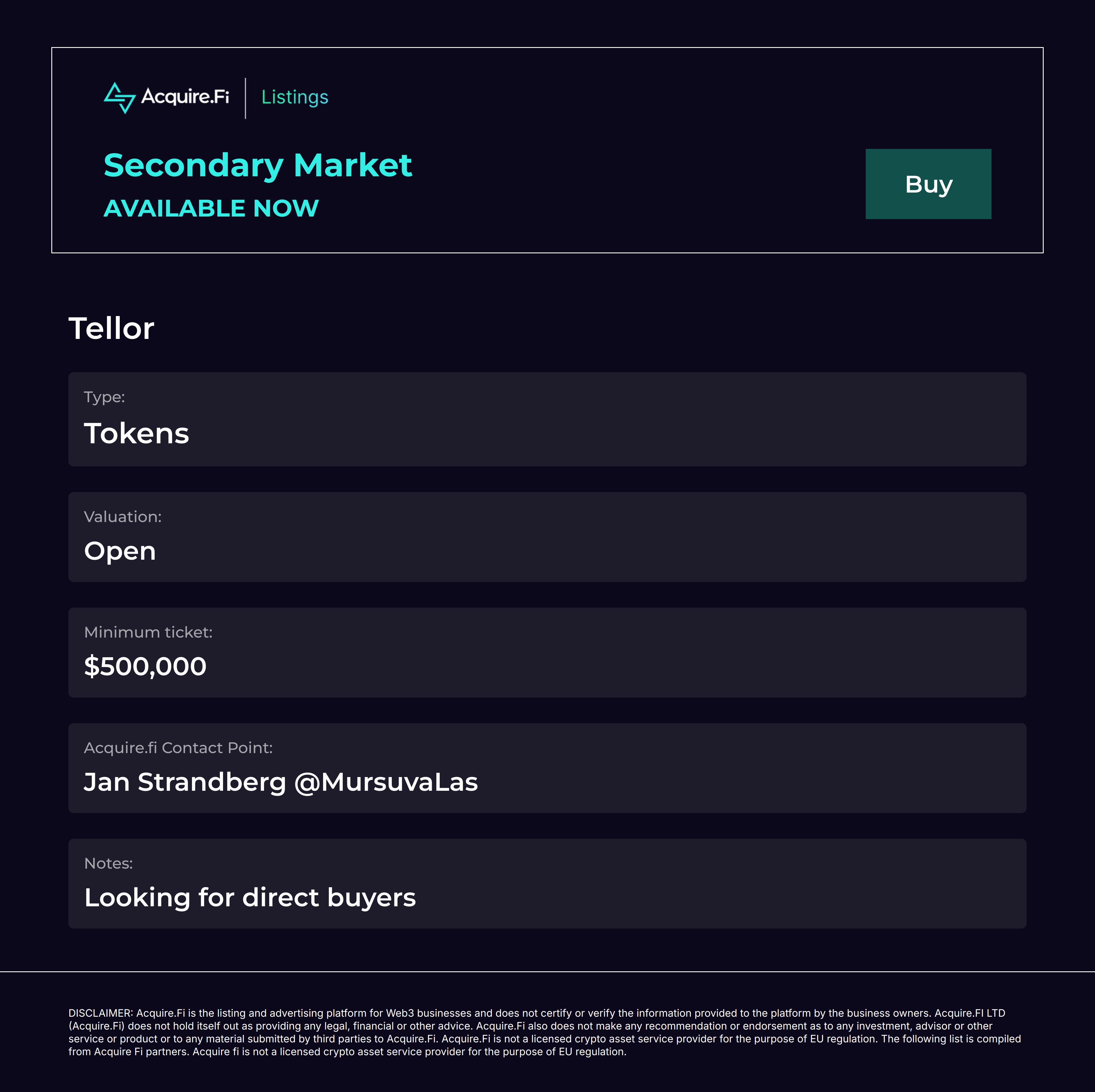Click the Secondary Market heading
Viewport: 1095px width, 1092px height.
point(257,165)
